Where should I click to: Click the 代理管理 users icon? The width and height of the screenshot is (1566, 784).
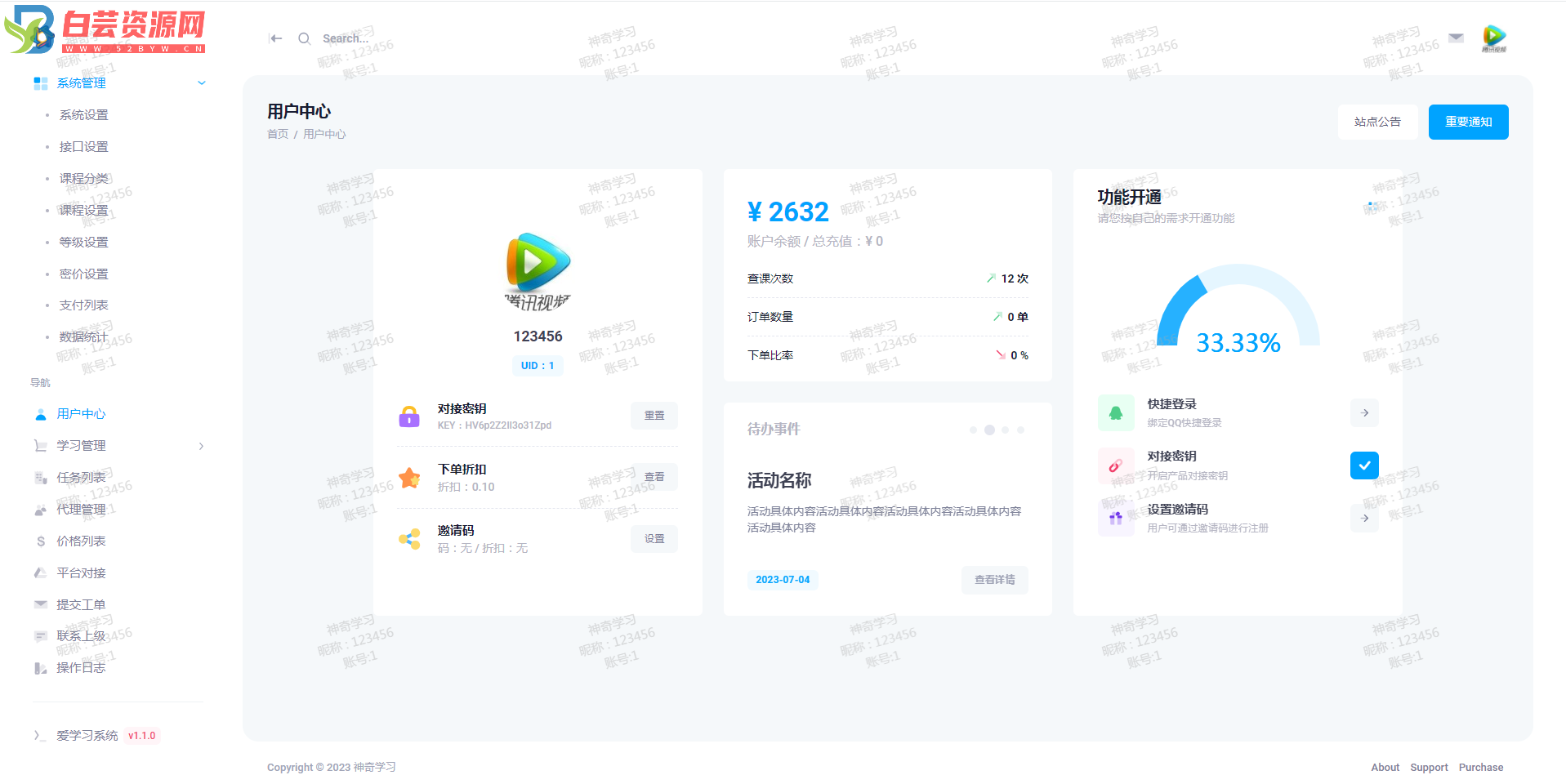(41, 510)
